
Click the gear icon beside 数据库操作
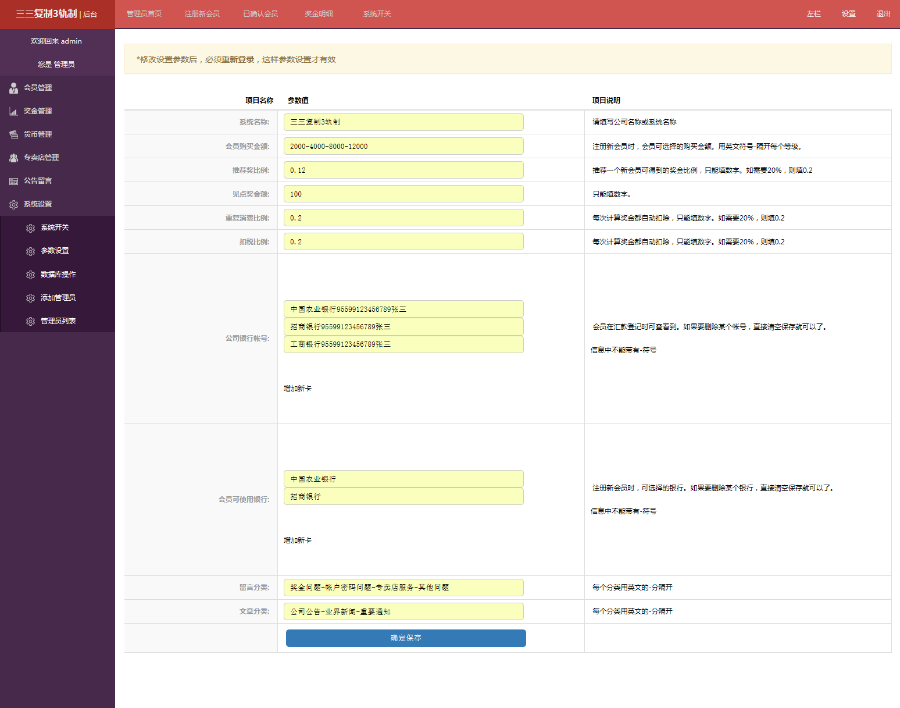click(x=30, y=274)
